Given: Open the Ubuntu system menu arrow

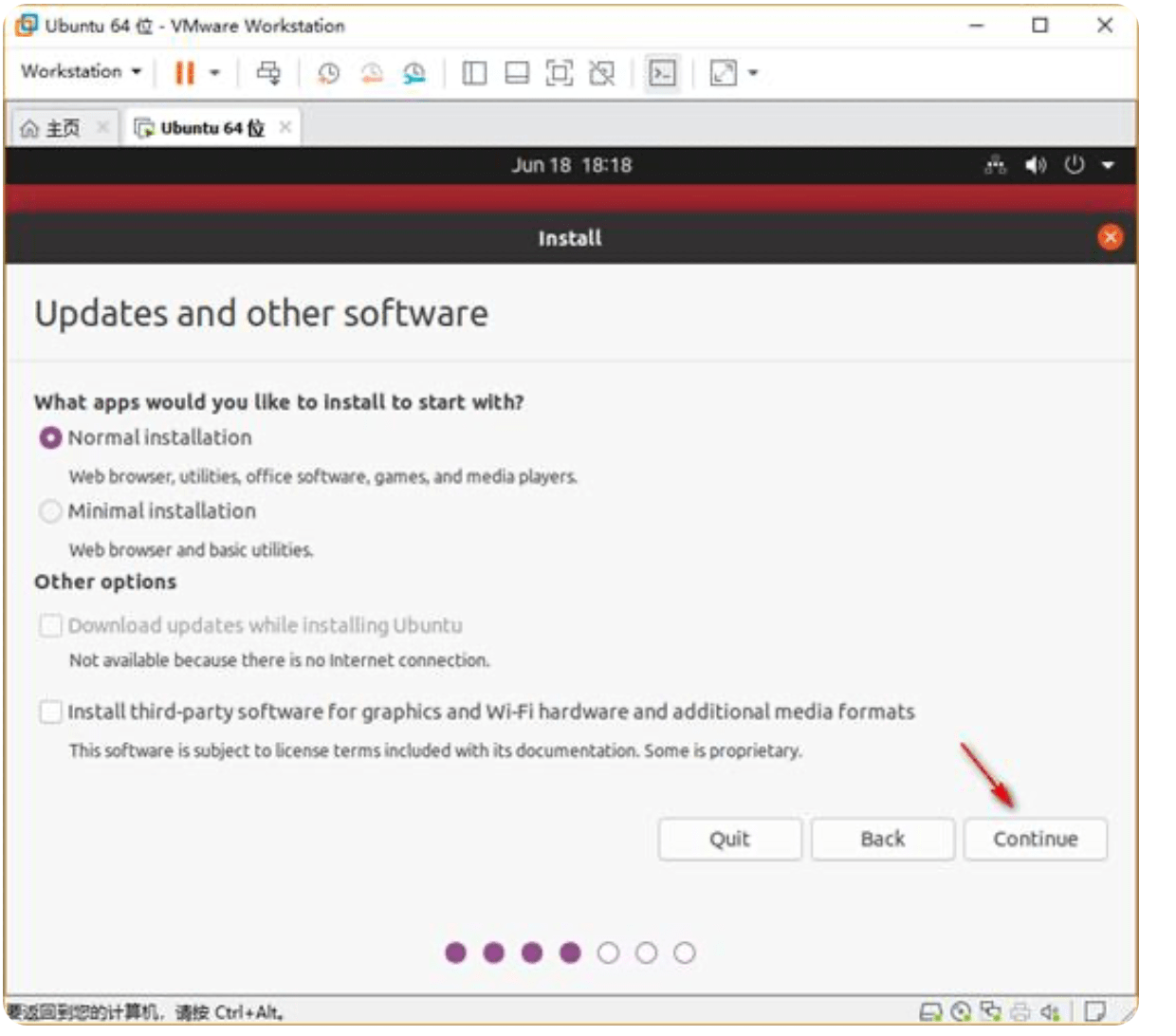Looking at the screenshot, I should coord(1108,166).
